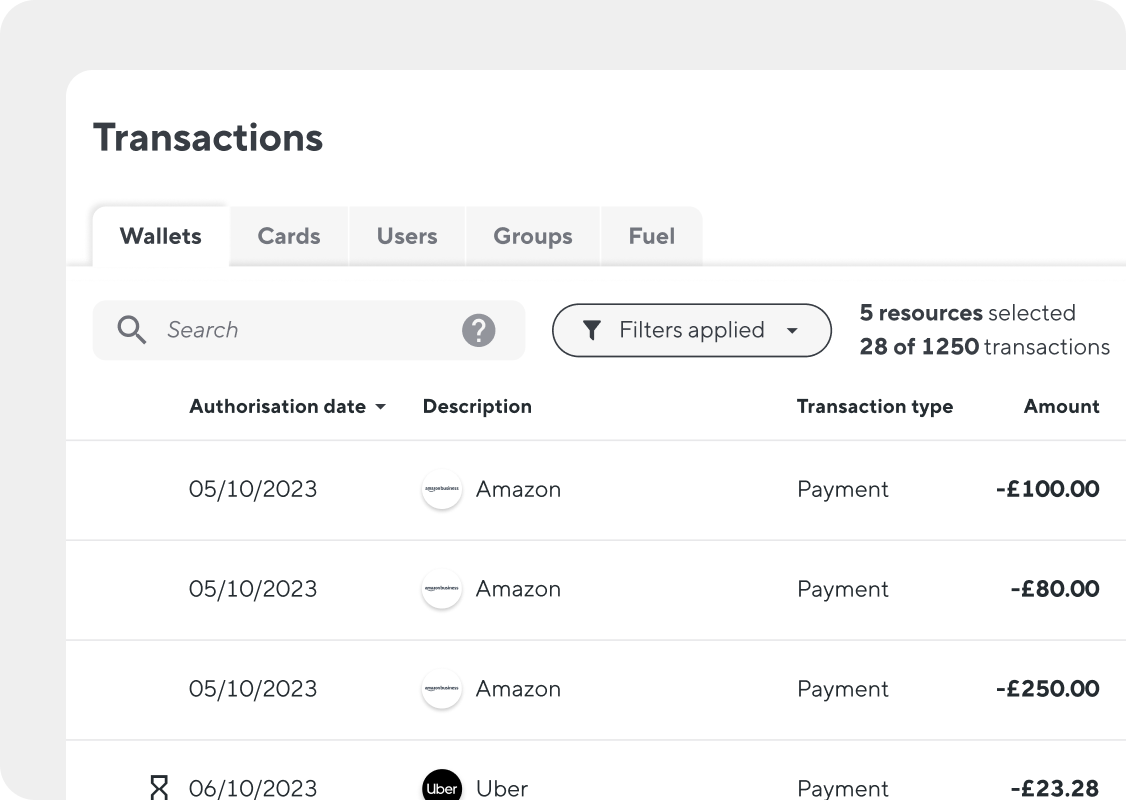
Task: Click the pending hourglass icon beside 06/10/2023
Action: pyautogui.click(x=160, y=786)
